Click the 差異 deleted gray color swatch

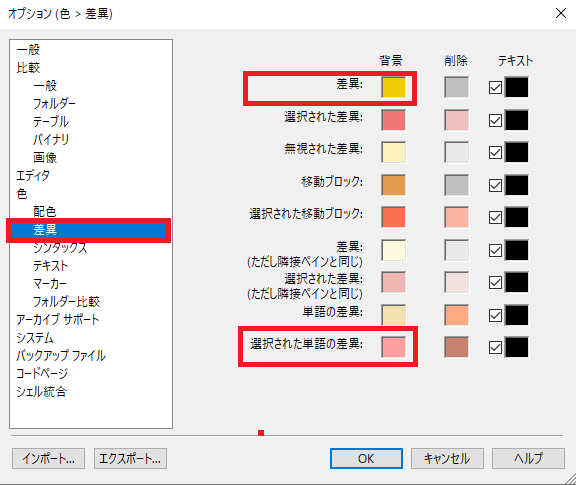point(456,87)
